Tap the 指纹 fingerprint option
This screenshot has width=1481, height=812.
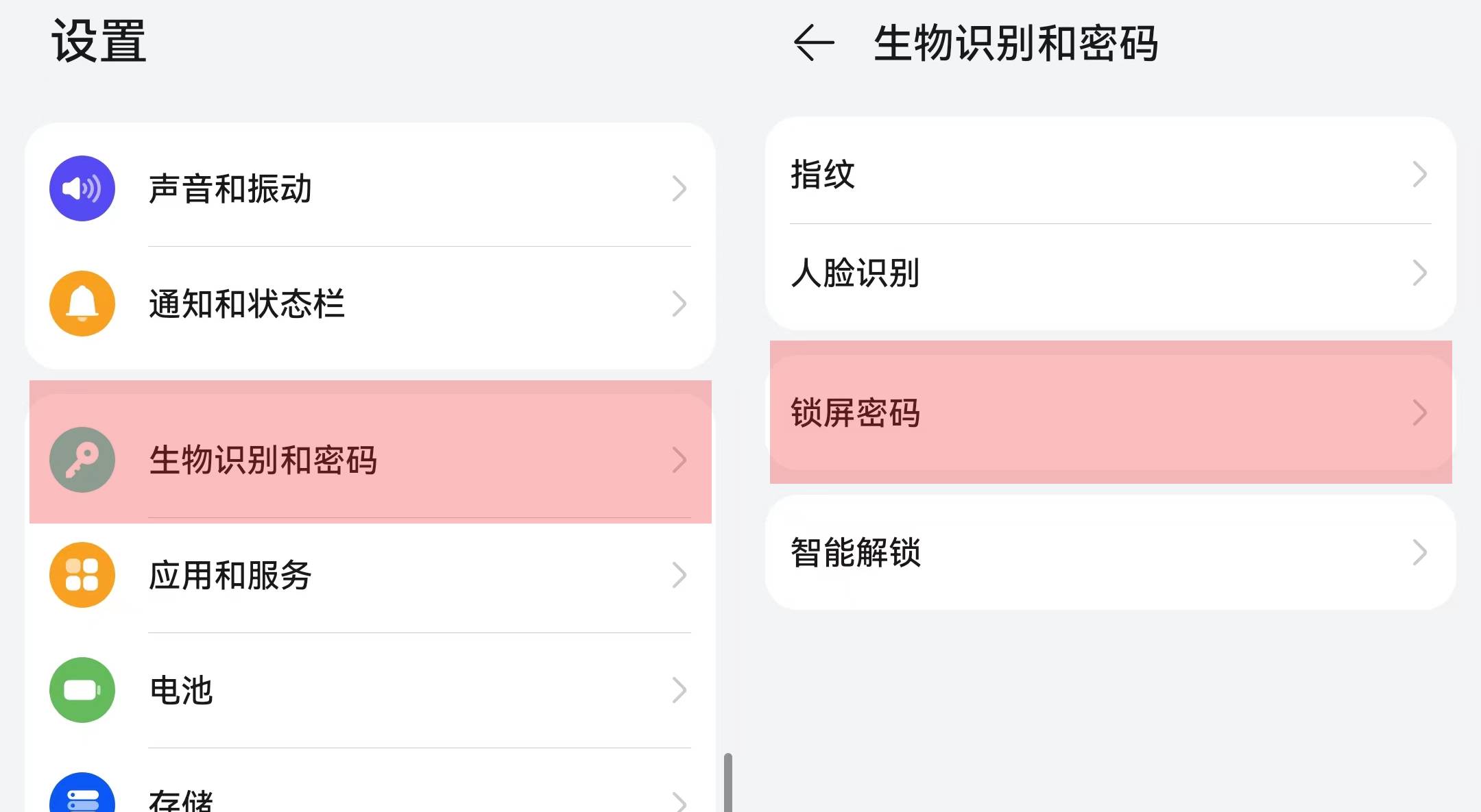[x=823, y=175]
